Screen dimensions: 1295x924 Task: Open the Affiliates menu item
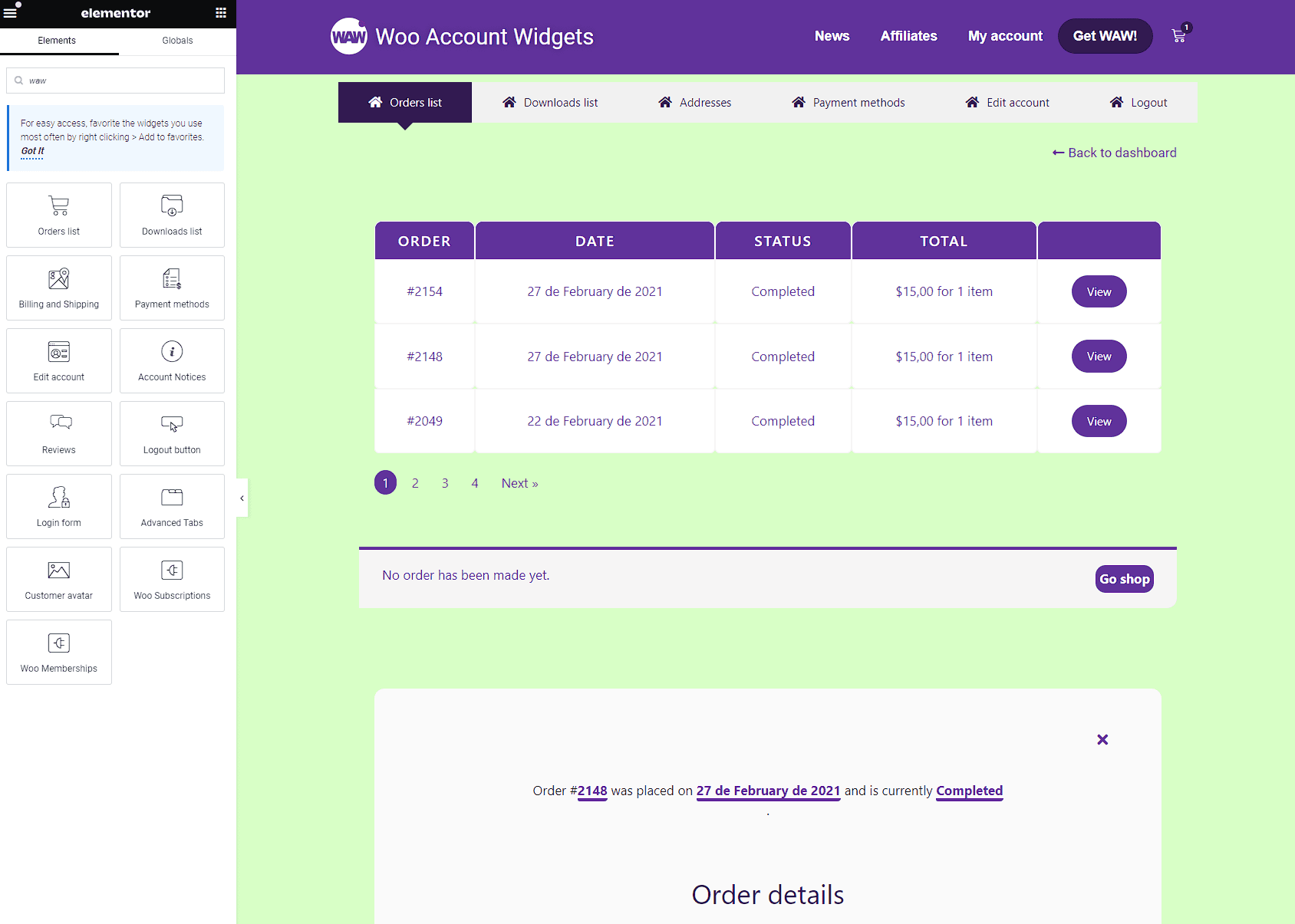point(908,36)
